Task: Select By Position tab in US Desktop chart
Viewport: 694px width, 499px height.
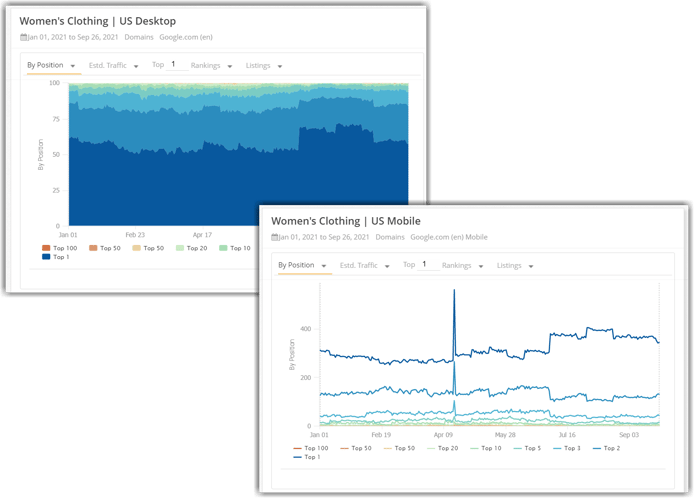Action: (48, 66)
